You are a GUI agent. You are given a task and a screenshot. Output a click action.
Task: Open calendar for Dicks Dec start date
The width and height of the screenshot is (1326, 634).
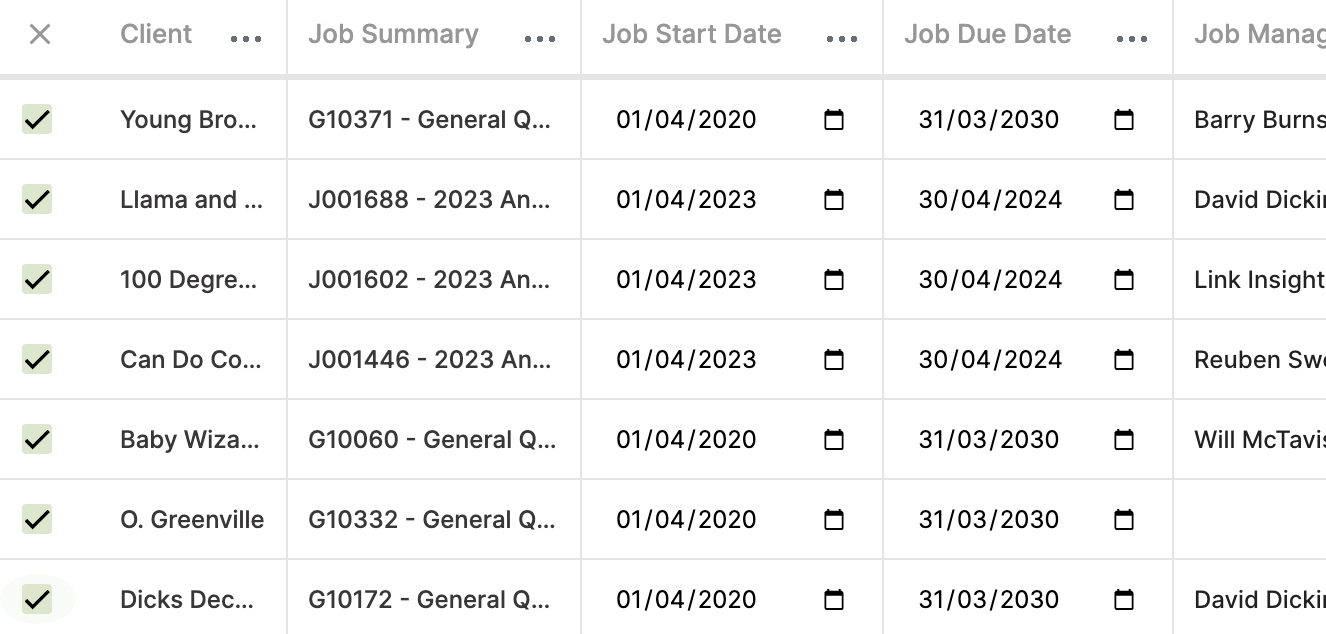click(x=834, y=600)
